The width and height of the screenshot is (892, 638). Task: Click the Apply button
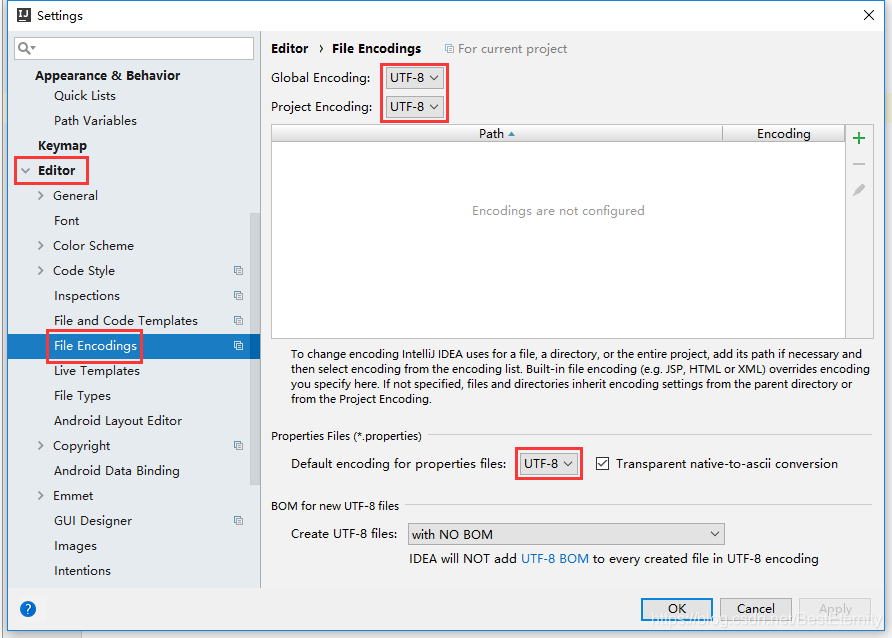coord(835,609)
